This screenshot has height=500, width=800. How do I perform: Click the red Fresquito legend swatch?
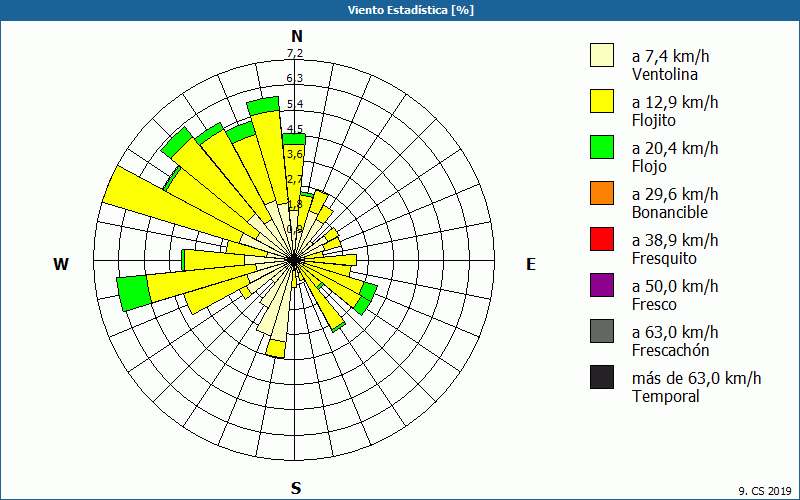click(x=602, y=239)
